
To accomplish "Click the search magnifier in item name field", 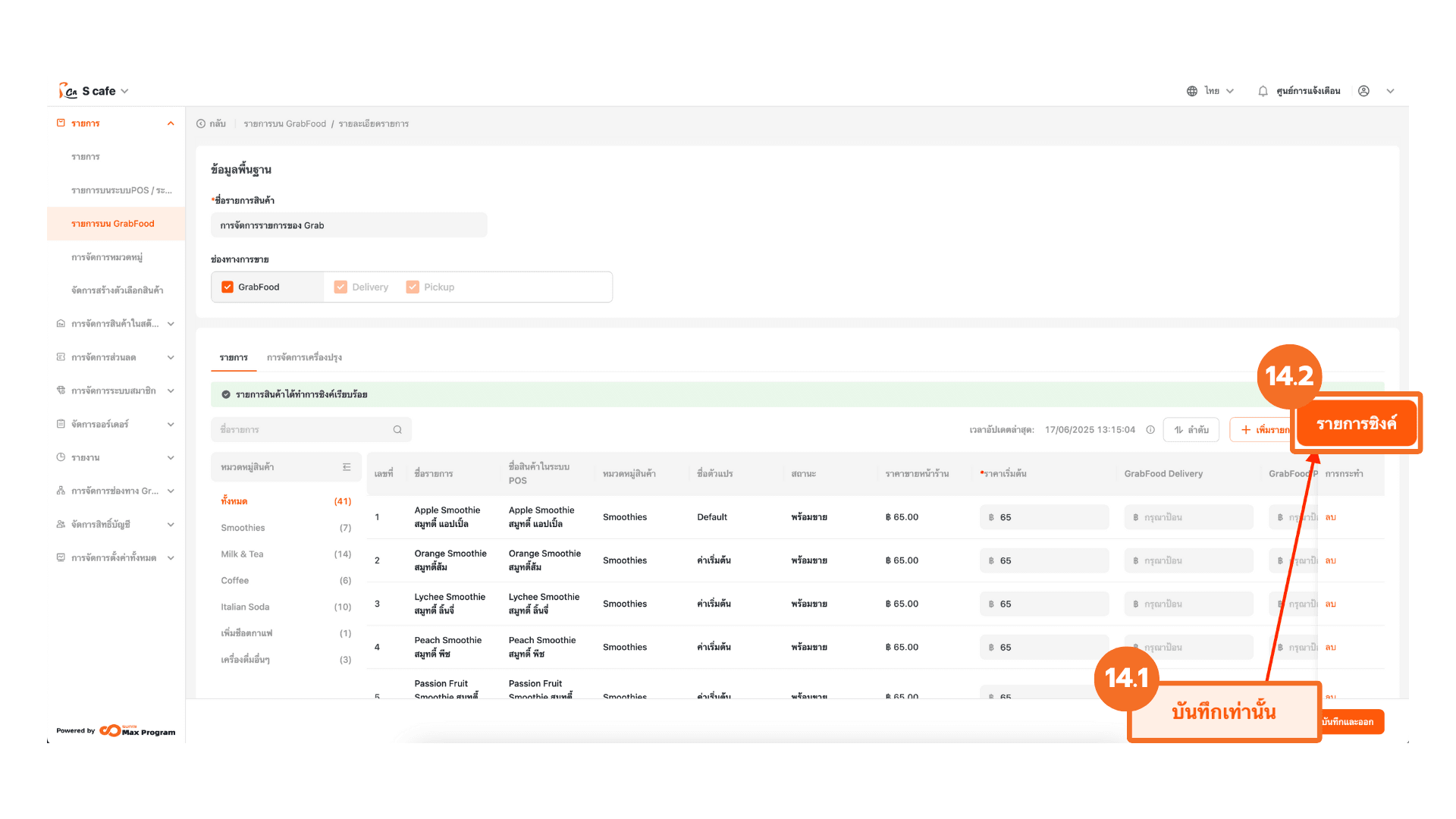I will [x=397, y=430].
